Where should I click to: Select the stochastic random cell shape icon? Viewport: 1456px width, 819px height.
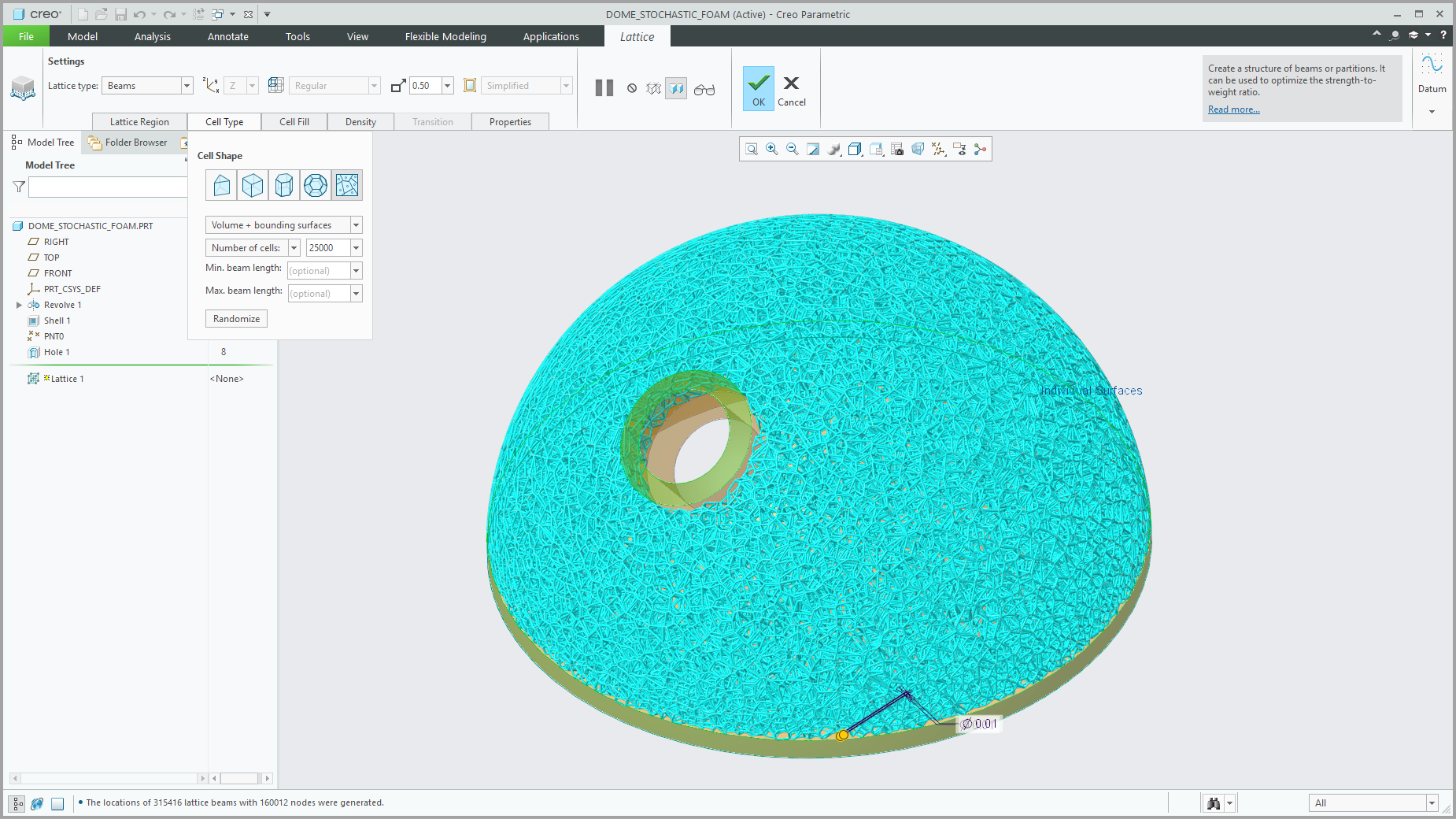click(x=347, y=185)
